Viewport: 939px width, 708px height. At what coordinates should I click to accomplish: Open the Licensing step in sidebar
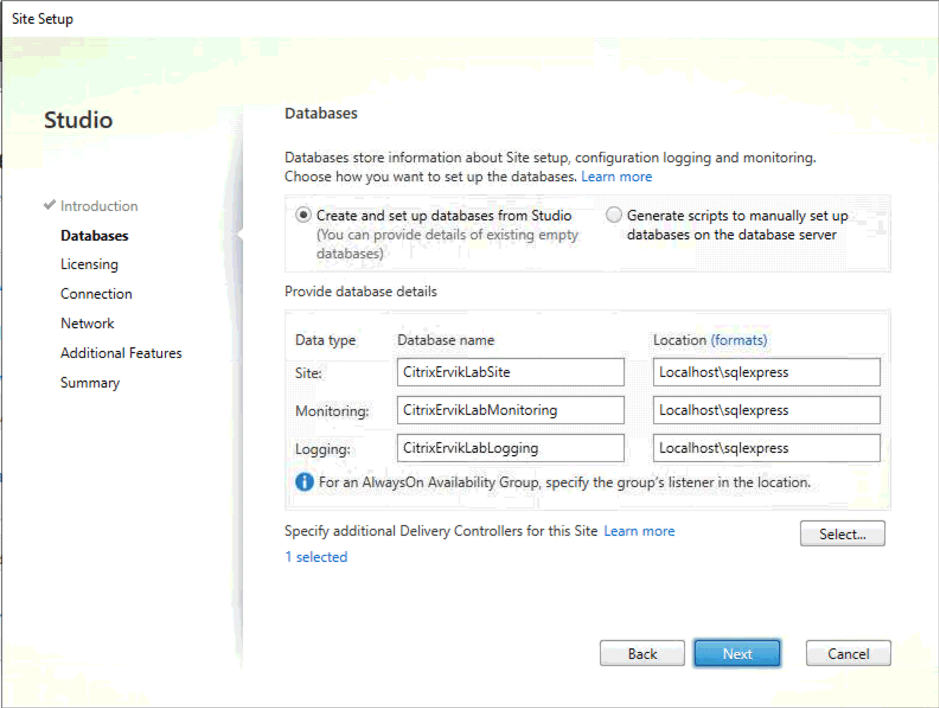coord(89,264)
